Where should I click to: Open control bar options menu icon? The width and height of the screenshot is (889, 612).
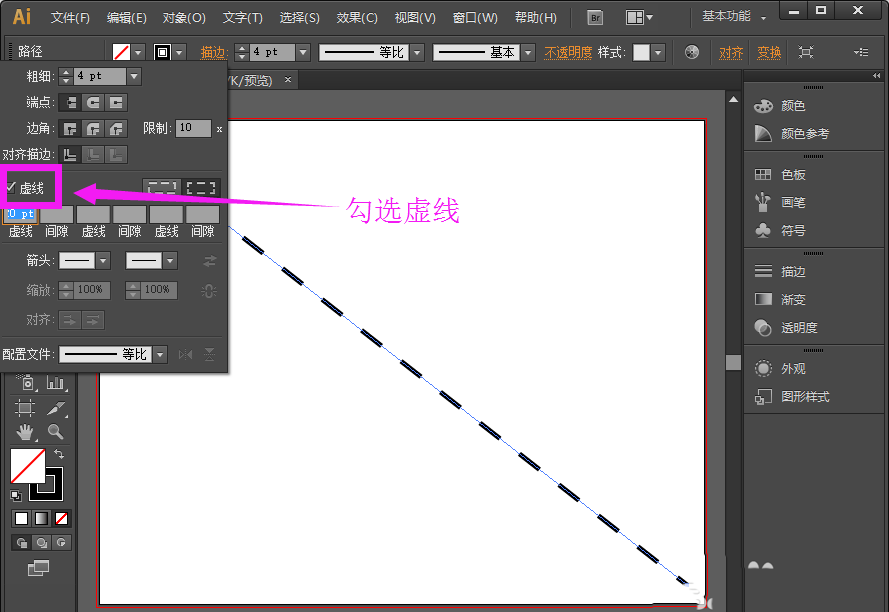click(x=861, y=52)
